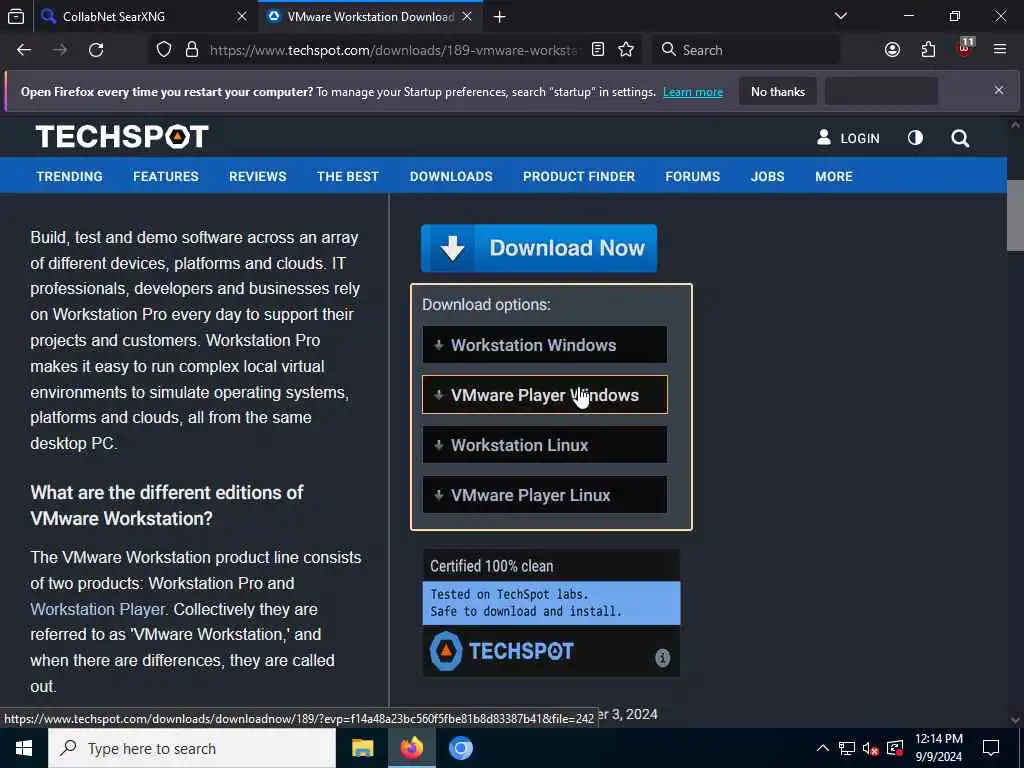Image resolution: width=1024 pixels, height=768 pixels.
Task: Open taskbar clock showing 12:14 PM
Action: (938, 748)
